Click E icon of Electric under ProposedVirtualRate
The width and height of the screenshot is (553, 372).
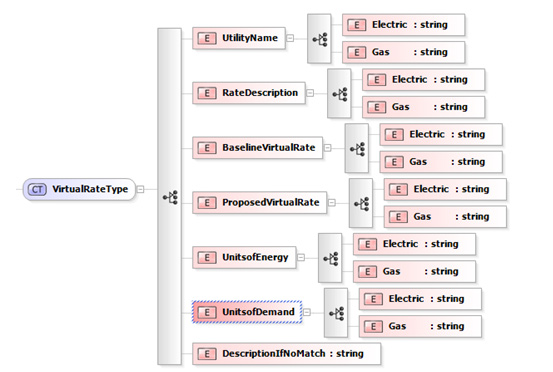coord(398,190)
